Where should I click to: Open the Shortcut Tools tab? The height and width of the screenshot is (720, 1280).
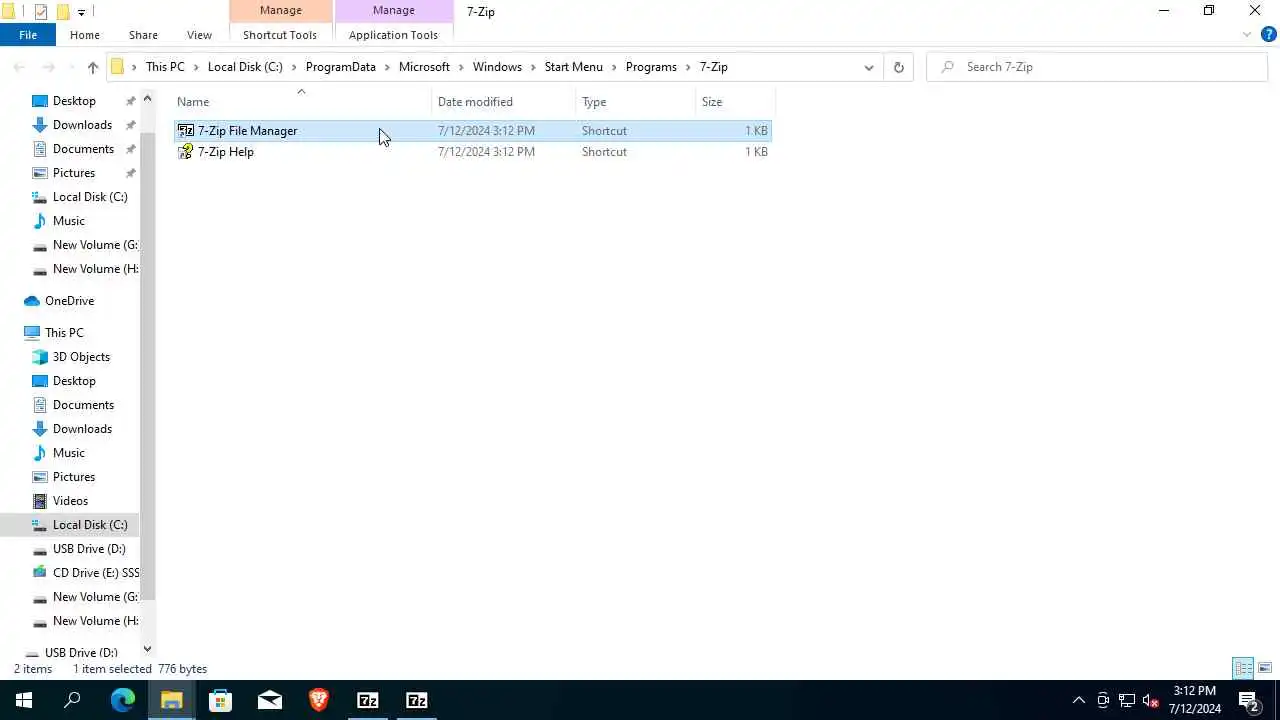pyautogui.click(x=280, y=35)
